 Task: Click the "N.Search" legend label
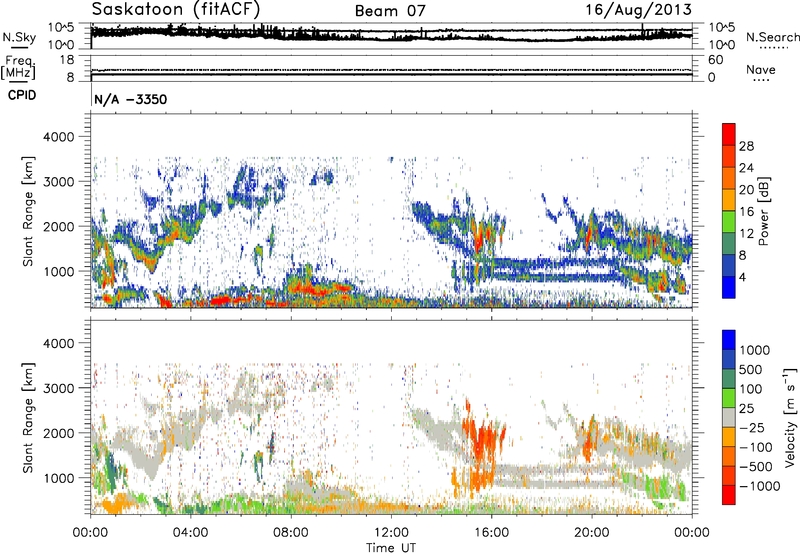click(x=772, y=37)
